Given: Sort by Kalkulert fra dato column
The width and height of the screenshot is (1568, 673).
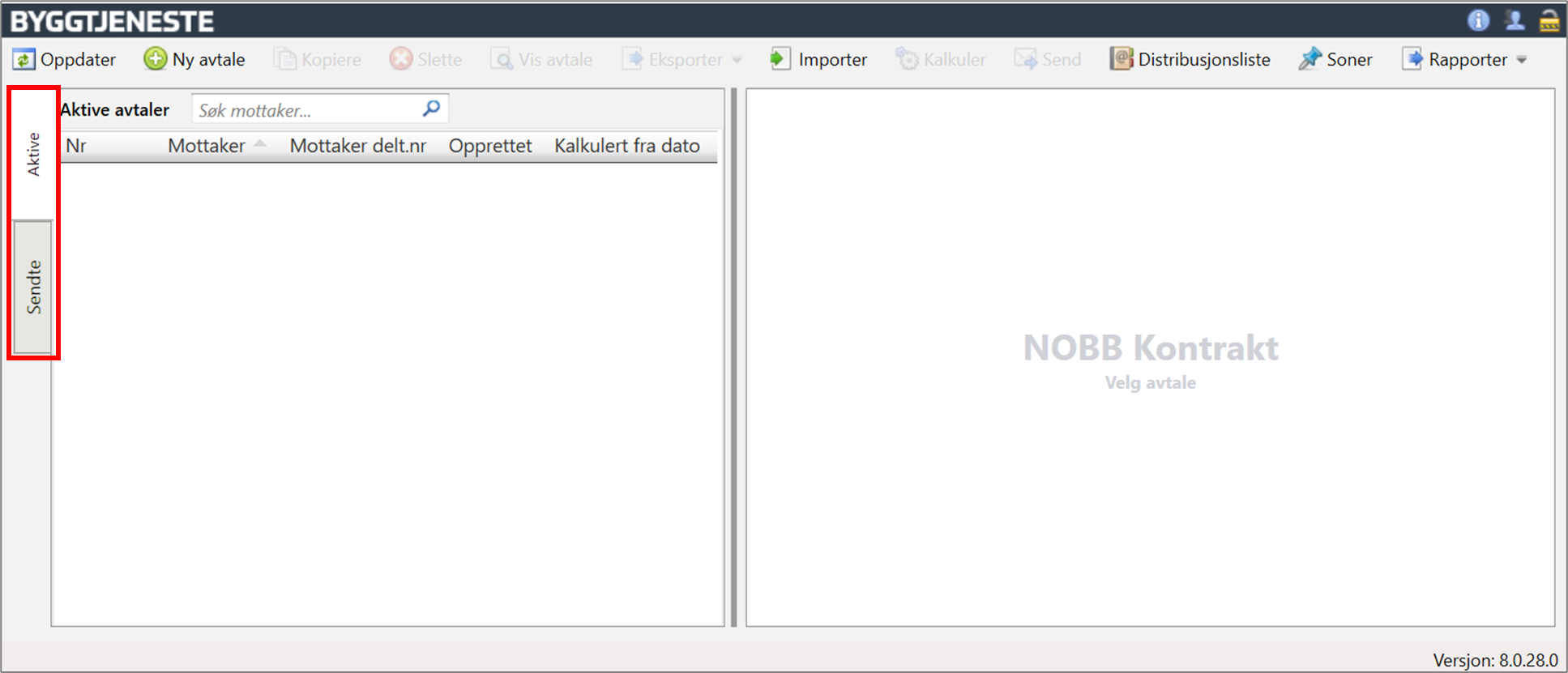Looking at the screenshot, I should [626, 146].
